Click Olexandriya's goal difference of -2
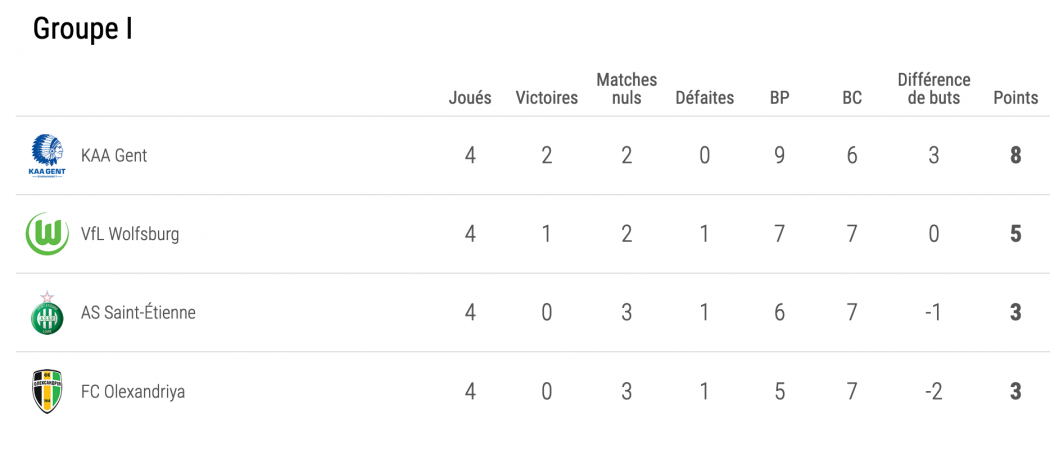 [x=933, y=392]
